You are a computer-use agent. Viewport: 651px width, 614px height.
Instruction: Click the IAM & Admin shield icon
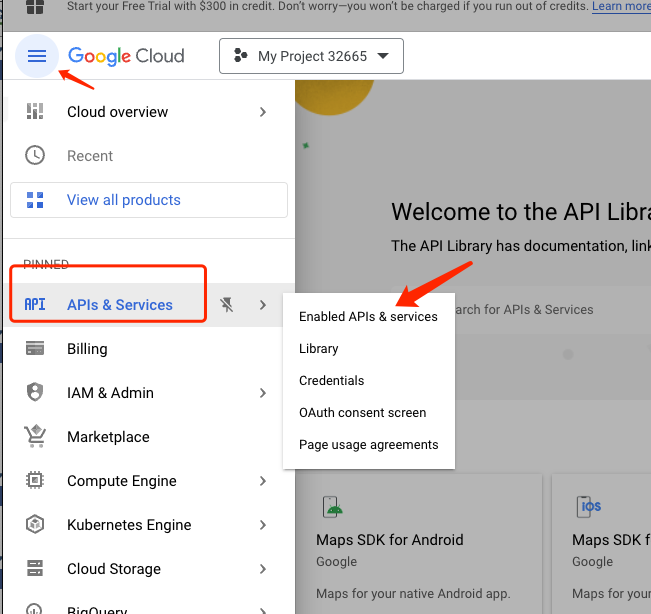[x=35, y=393]
